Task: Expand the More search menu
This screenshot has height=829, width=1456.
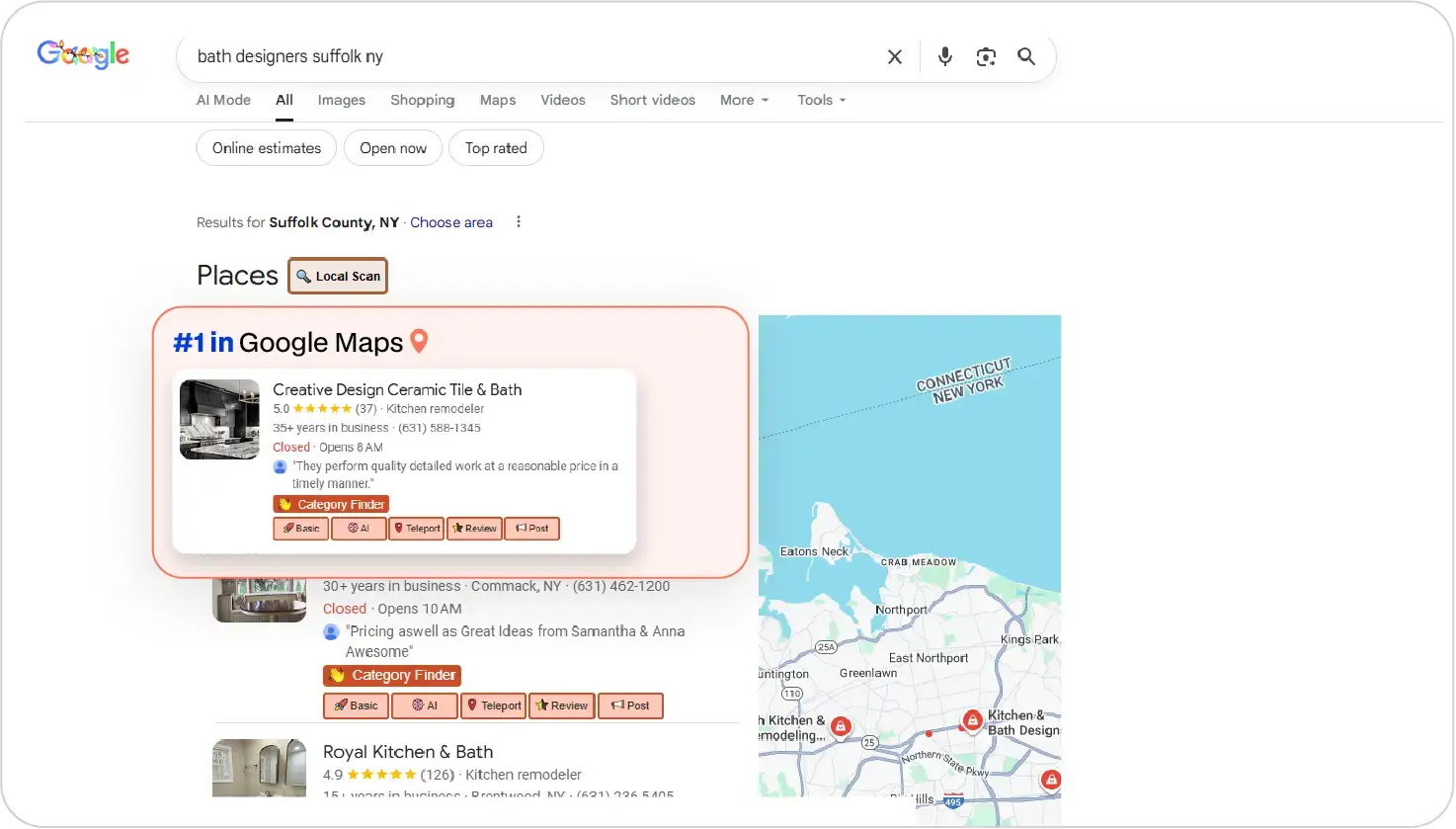Action: tap(744, 100)
